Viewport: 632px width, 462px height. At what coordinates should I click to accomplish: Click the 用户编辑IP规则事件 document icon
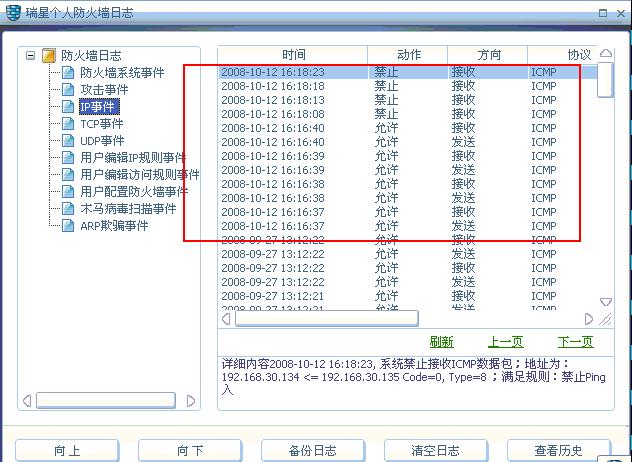tap(68, 157)
